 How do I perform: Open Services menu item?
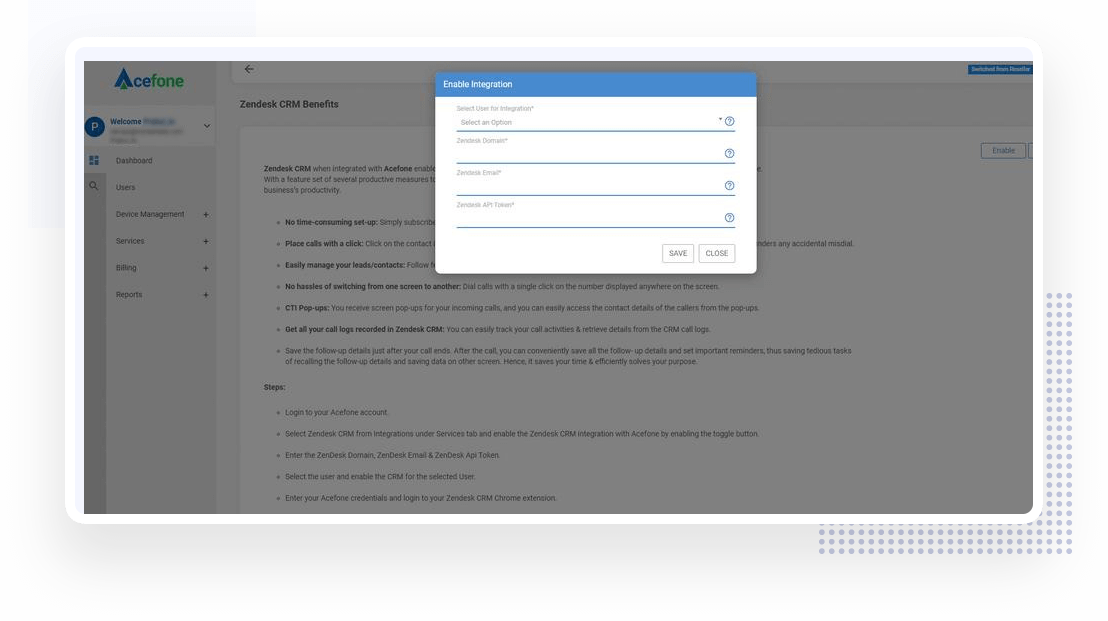click(130, 241)
